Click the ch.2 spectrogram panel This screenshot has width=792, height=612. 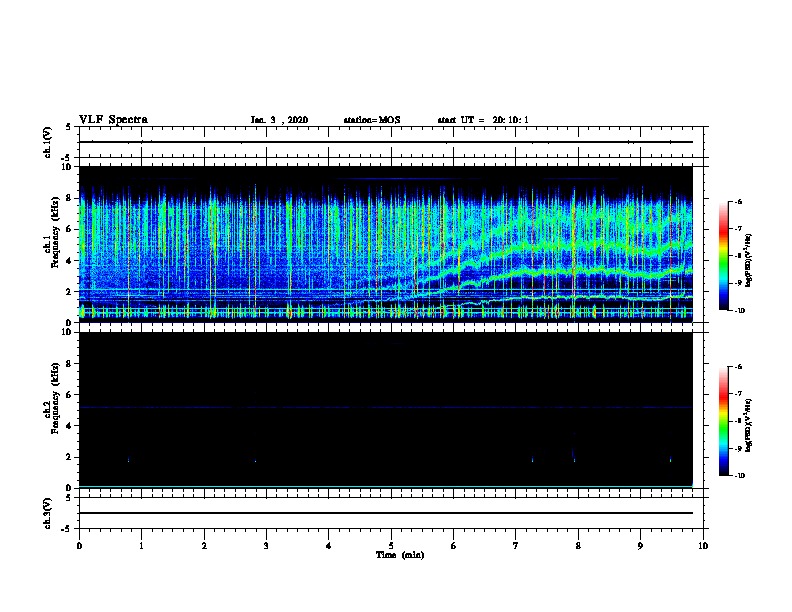[x=385, y=410]
